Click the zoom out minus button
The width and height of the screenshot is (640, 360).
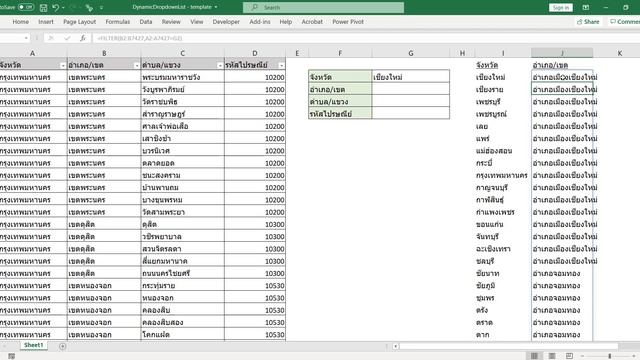coord(582,356)
